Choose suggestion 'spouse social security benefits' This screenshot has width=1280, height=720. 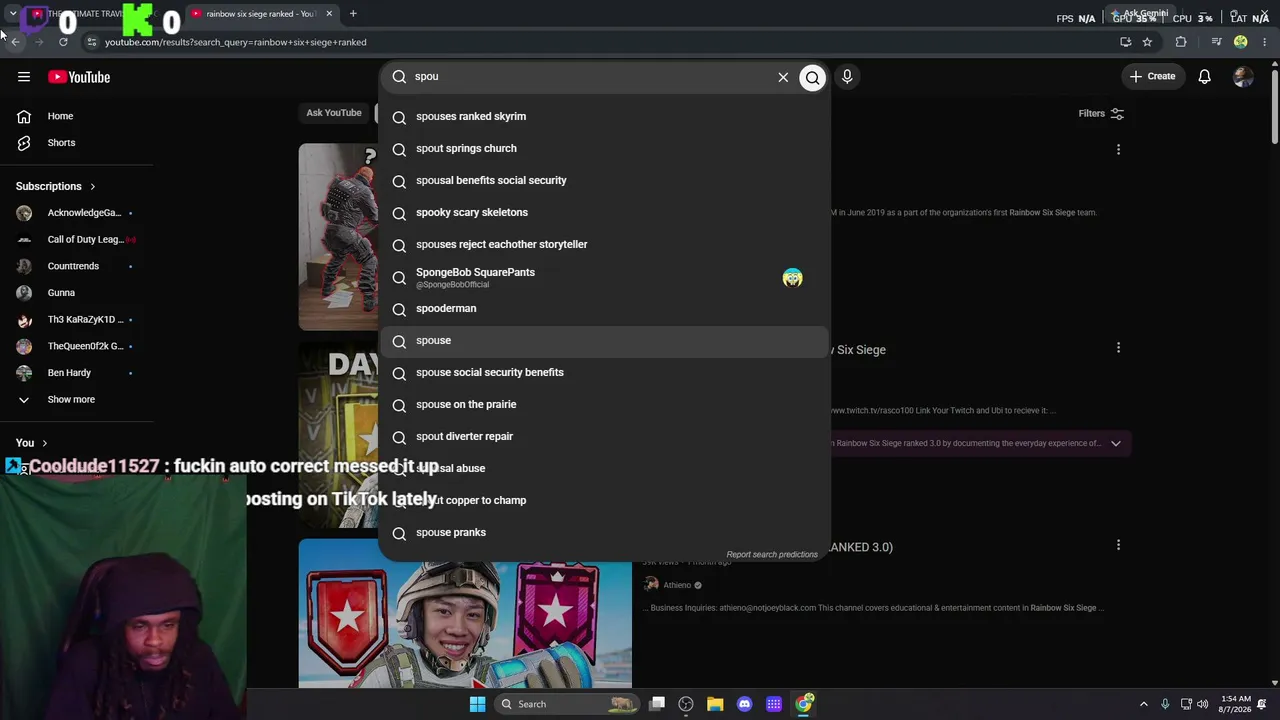pyautogui.click(x=604, y=372)
